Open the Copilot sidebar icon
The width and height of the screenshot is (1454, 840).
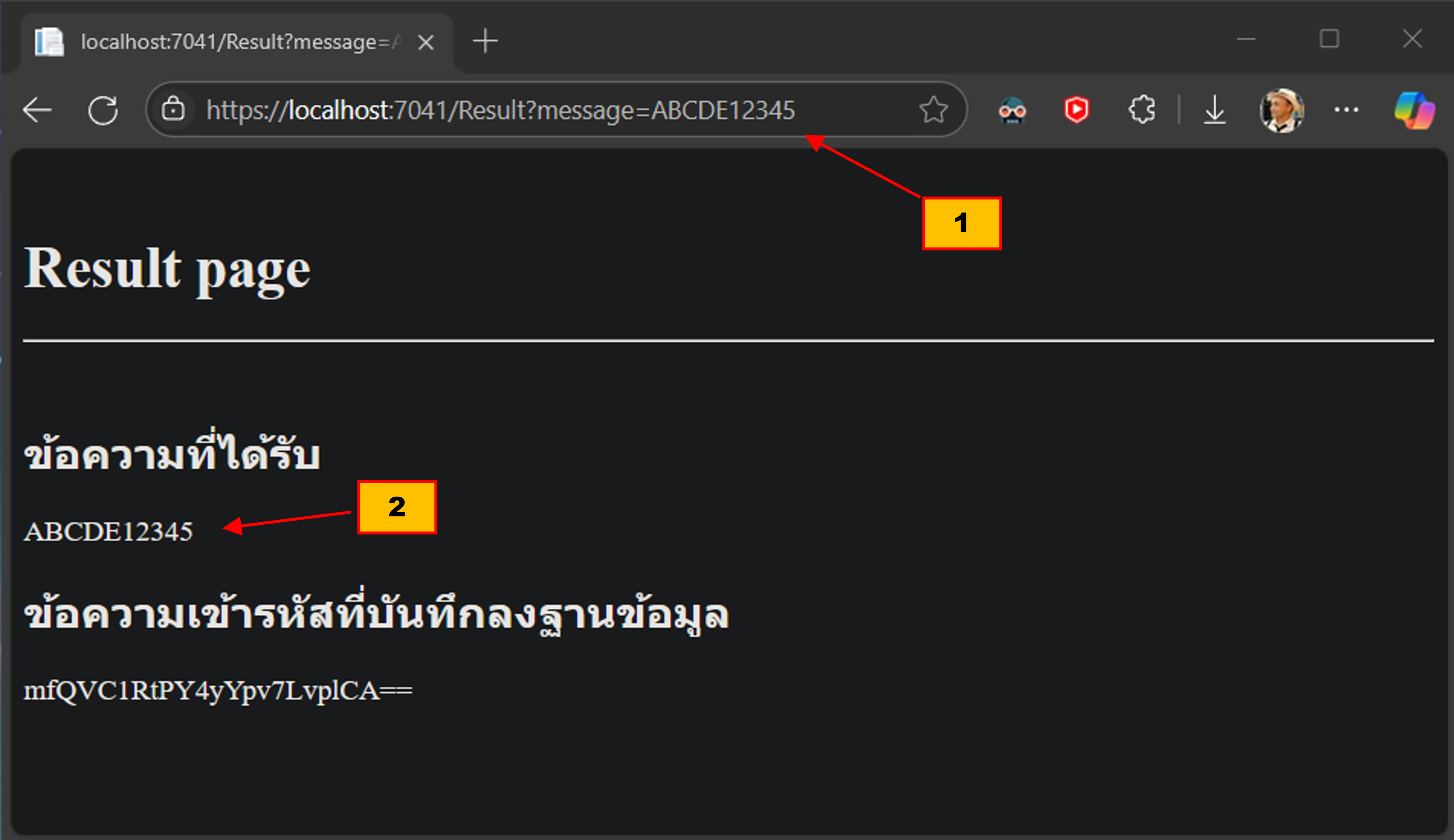(x=1415, y=109)
